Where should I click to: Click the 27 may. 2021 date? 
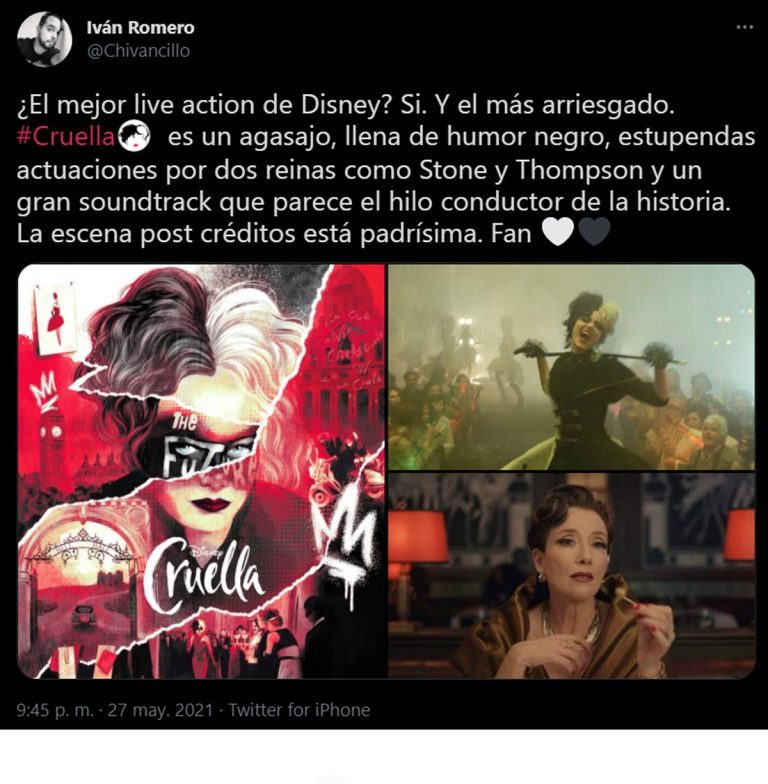160,710
